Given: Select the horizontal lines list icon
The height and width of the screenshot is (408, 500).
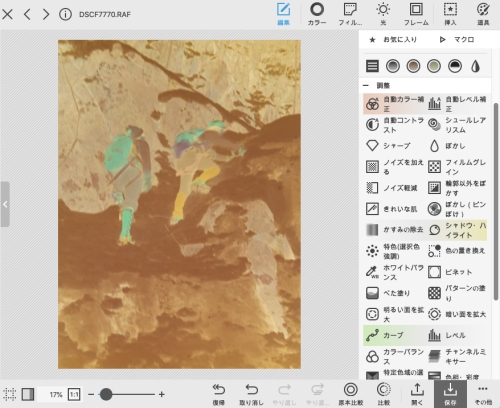Looking at the screenshot, I should pyautogui.click(x=372, y=66).
